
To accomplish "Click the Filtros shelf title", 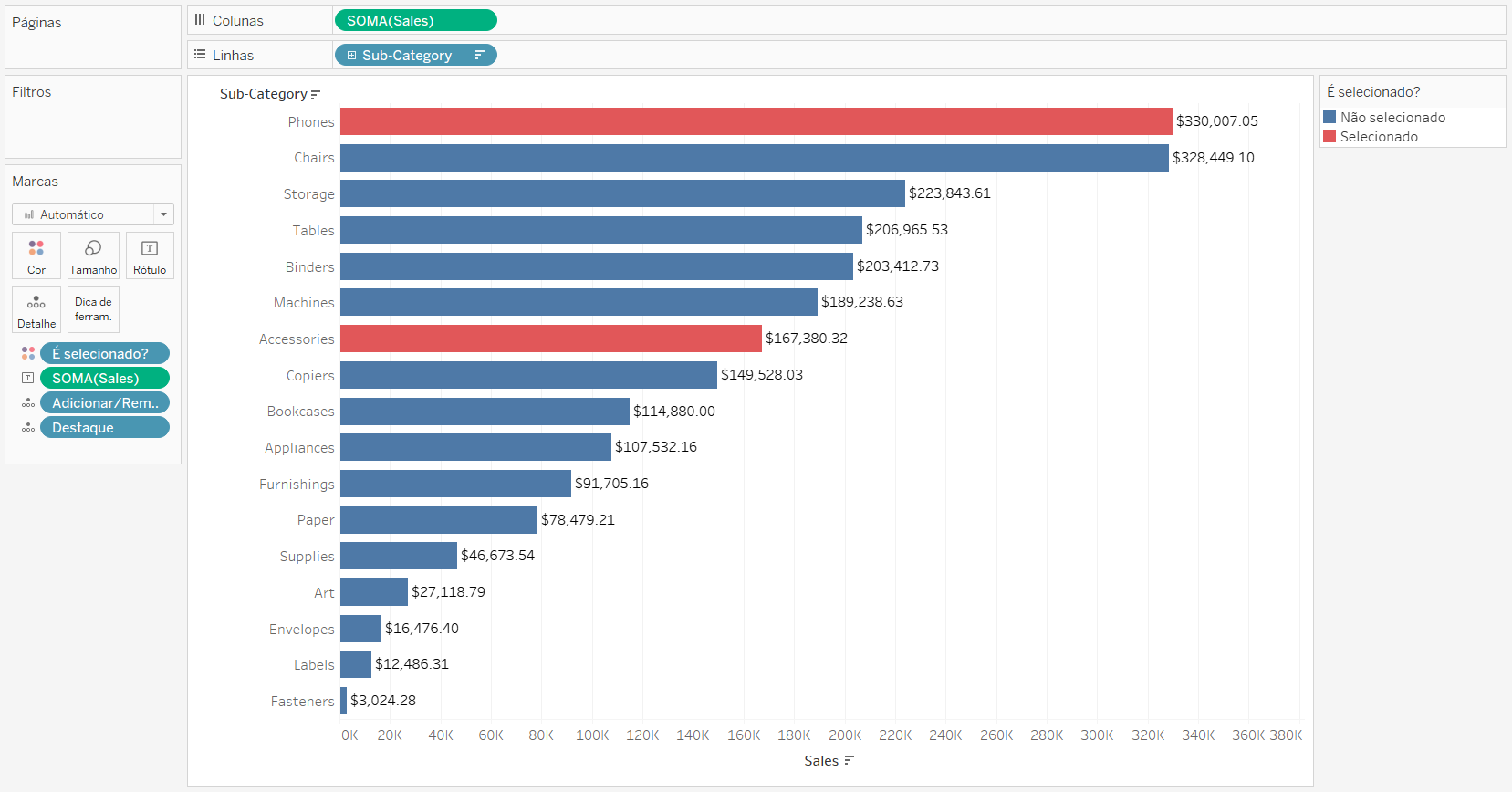I will [31, 91].
